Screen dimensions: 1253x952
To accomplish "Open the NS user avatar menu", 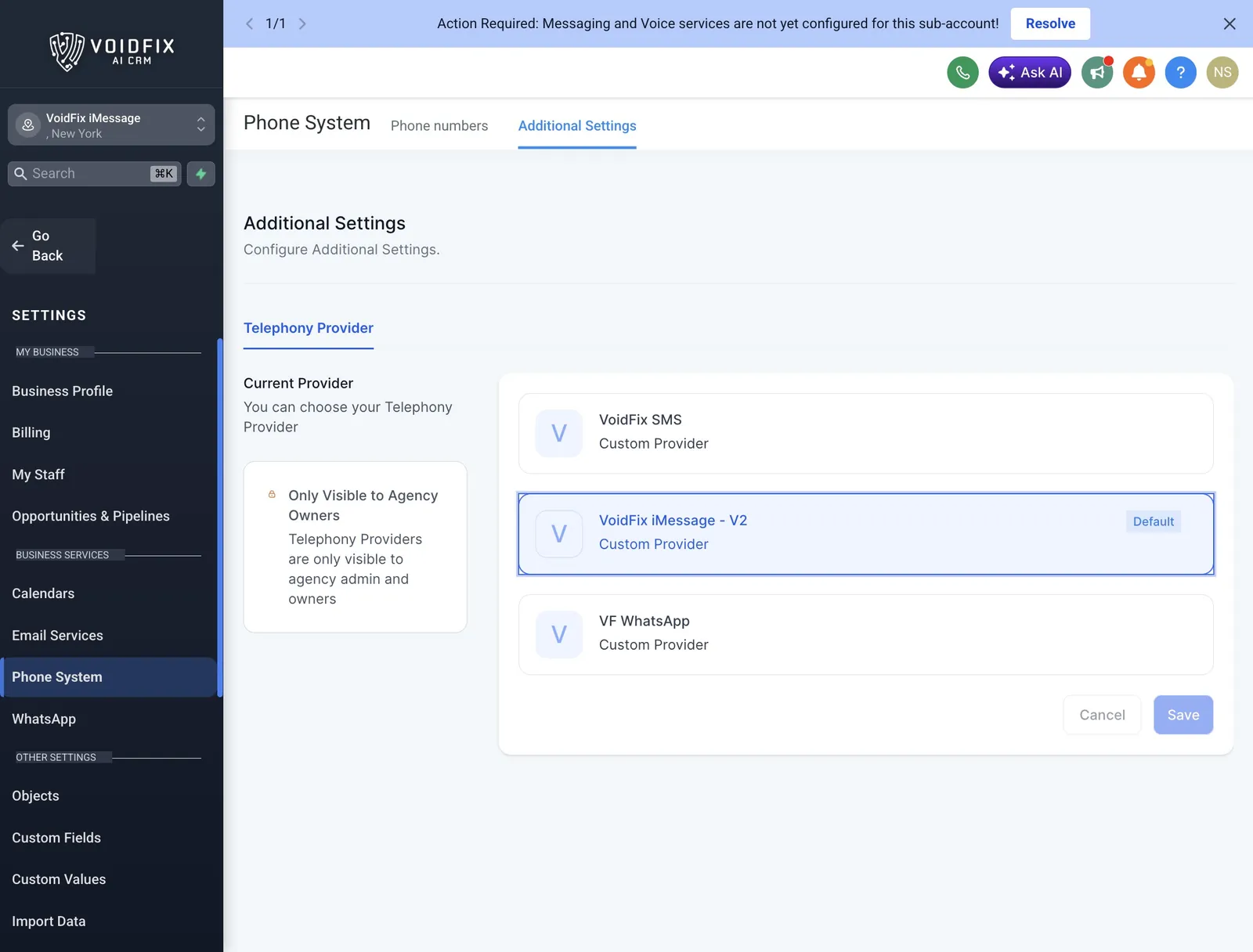I will tap(1222, 73).
